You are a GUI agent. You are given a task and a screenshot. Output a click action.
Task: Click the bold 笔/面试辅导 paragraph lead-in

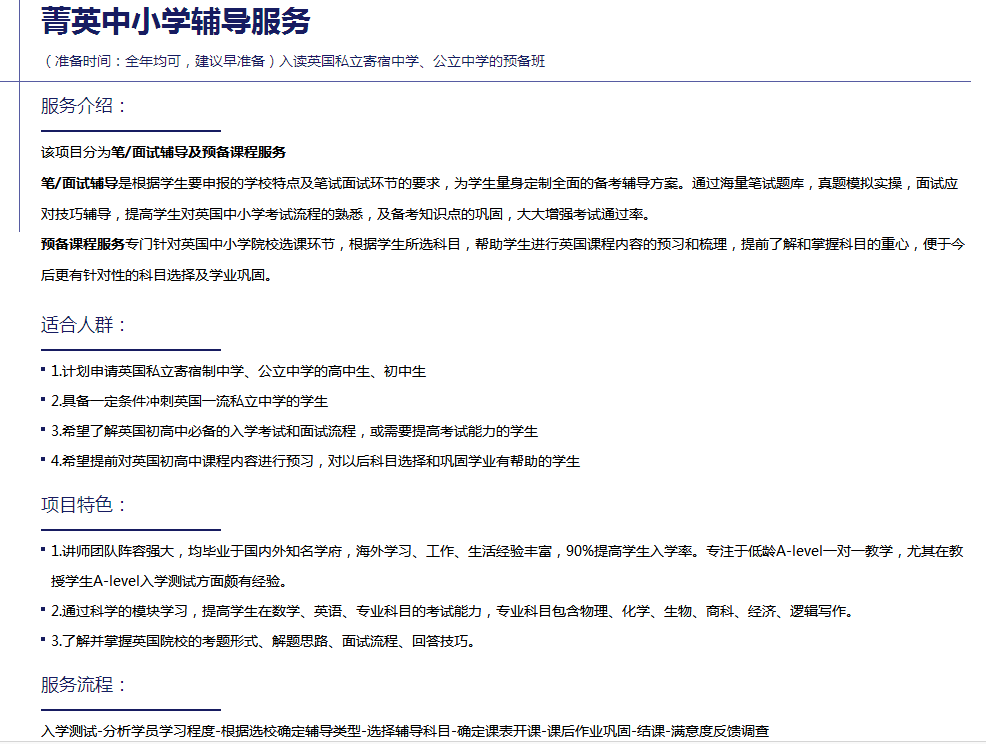tap(79, 183)
